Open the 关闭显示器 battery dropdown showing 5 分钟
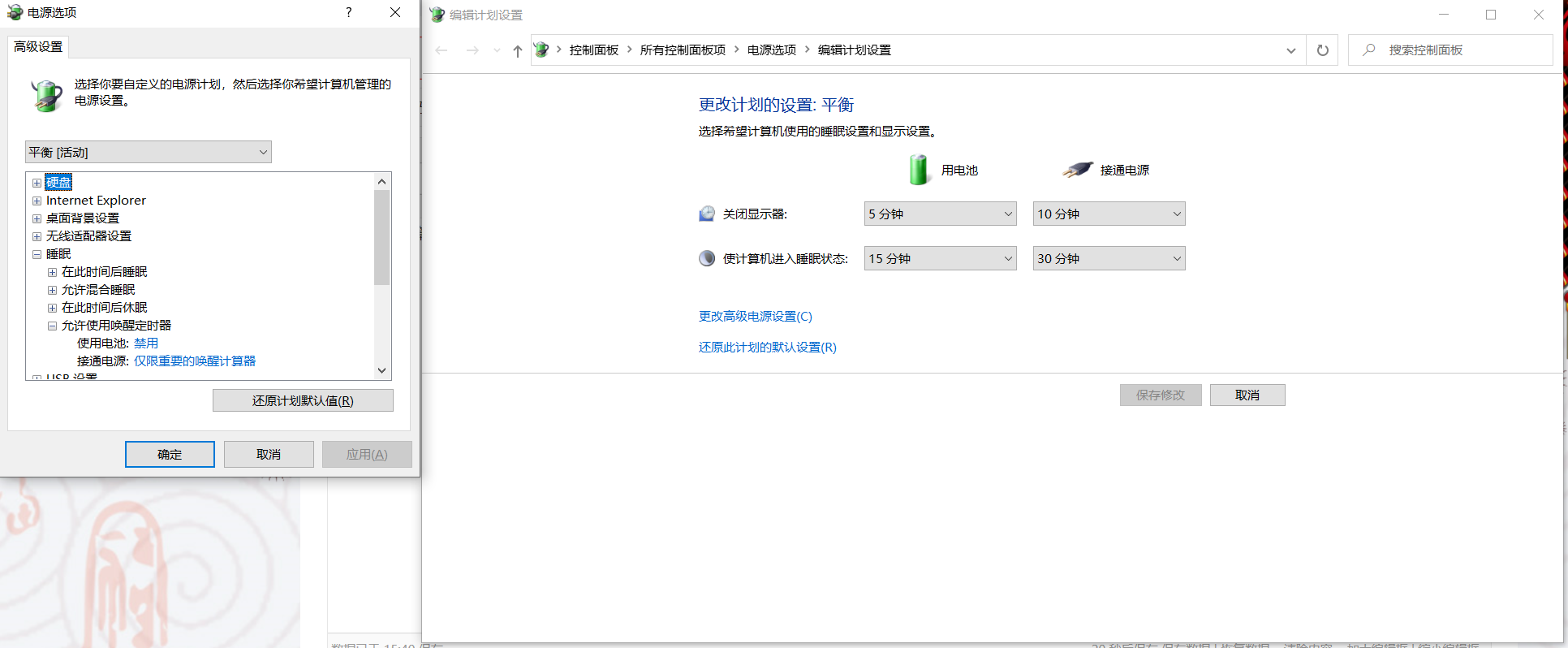This screenshot has height=648, width=1568. [x=940, y=214]
